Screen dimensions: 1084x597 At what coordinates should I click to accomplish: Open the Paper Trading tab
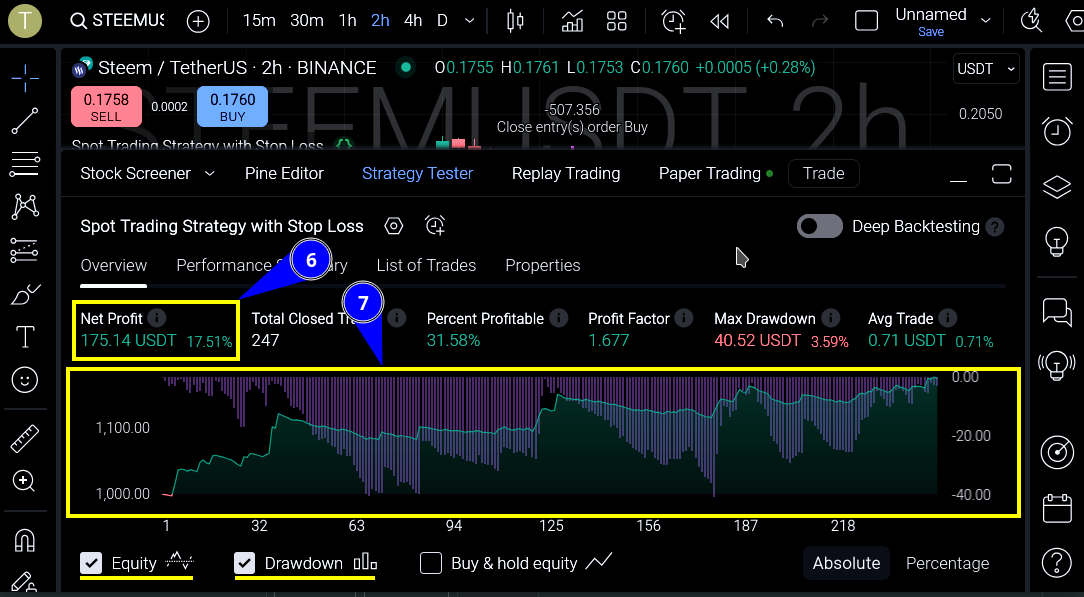[710, 173]
